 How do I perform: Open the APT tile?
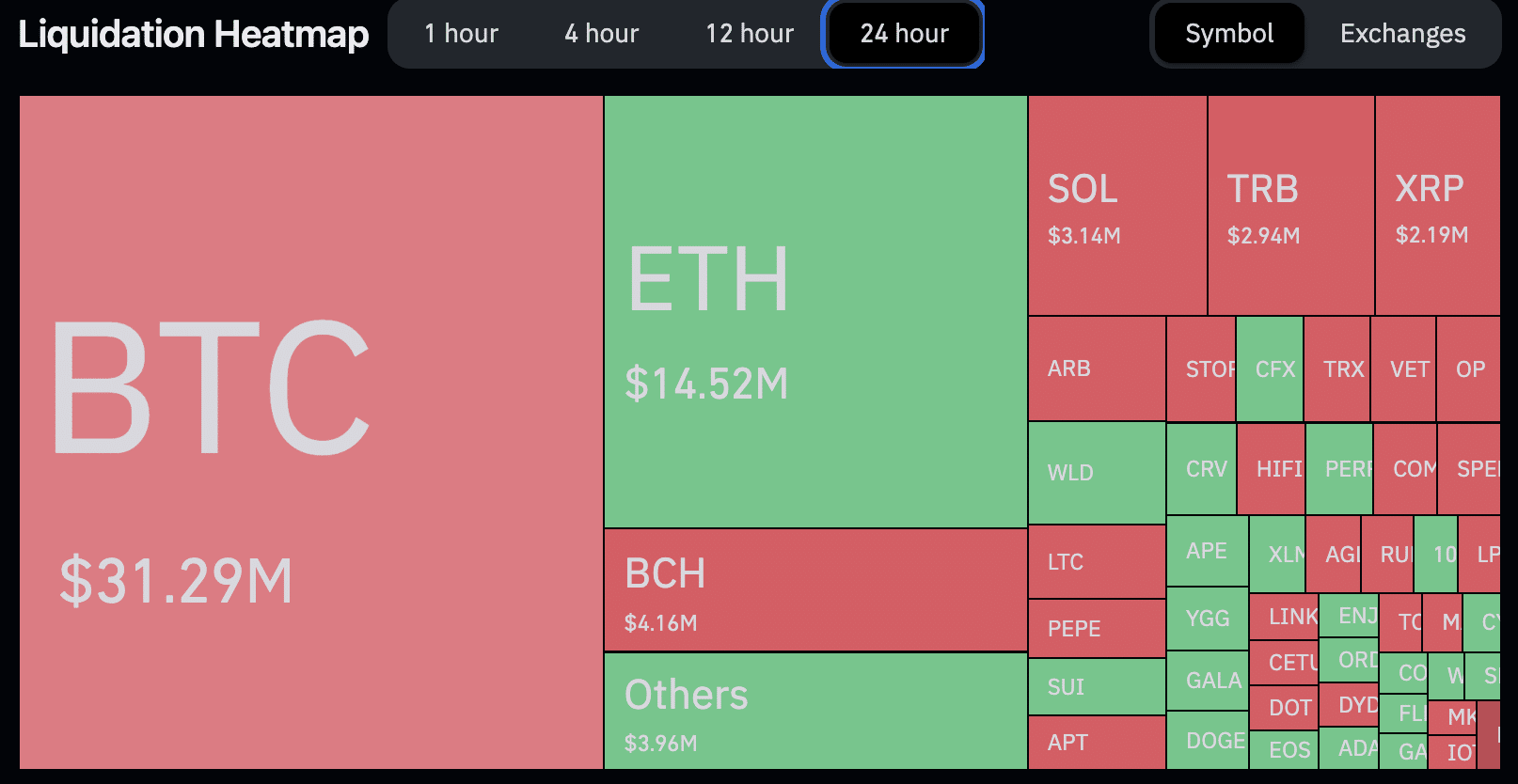pyautogui.click(x=1096, y=743)
